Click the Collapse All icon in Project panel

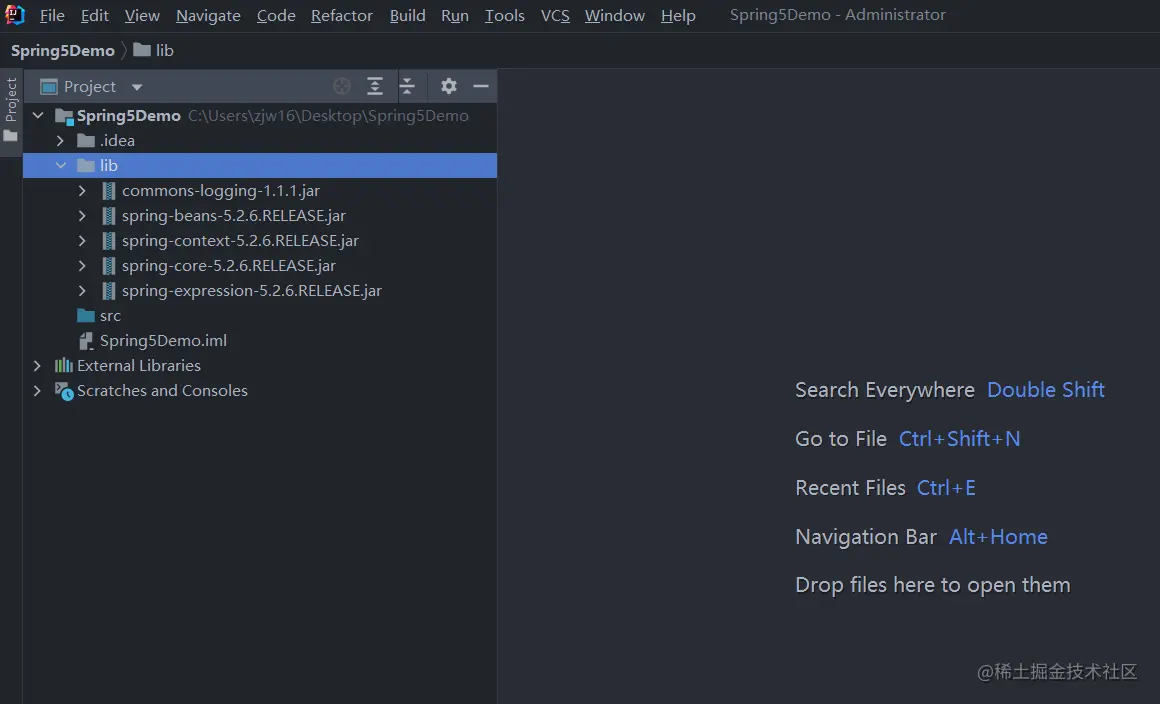click(x=407, y=87)
